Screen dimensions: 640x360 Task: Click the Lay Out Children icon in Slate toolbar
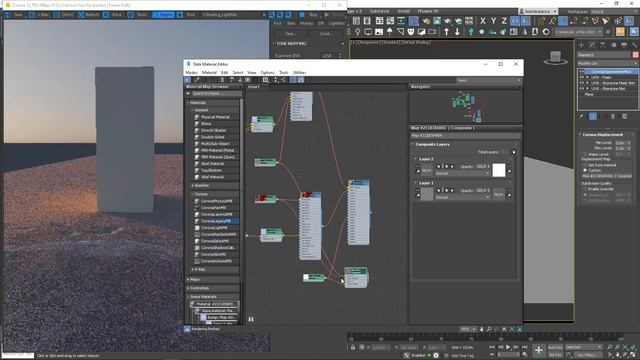[283, 80]
